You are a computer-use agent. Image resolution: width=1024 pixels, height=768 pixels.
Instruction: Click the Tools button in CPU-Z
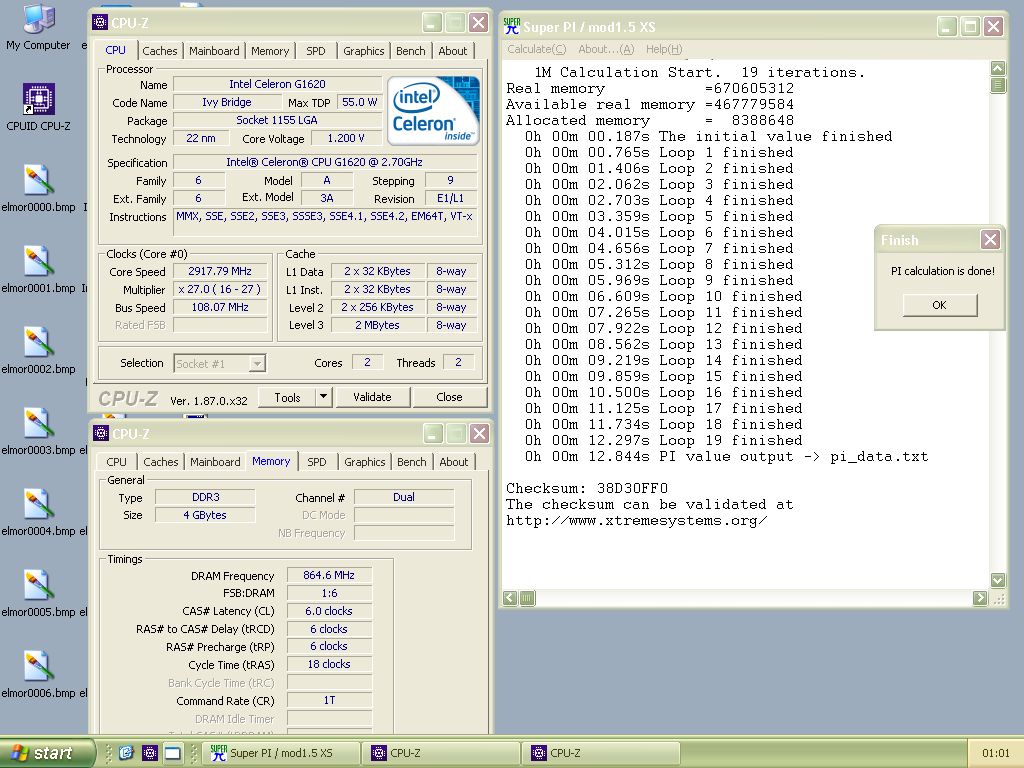pos(287,397)
